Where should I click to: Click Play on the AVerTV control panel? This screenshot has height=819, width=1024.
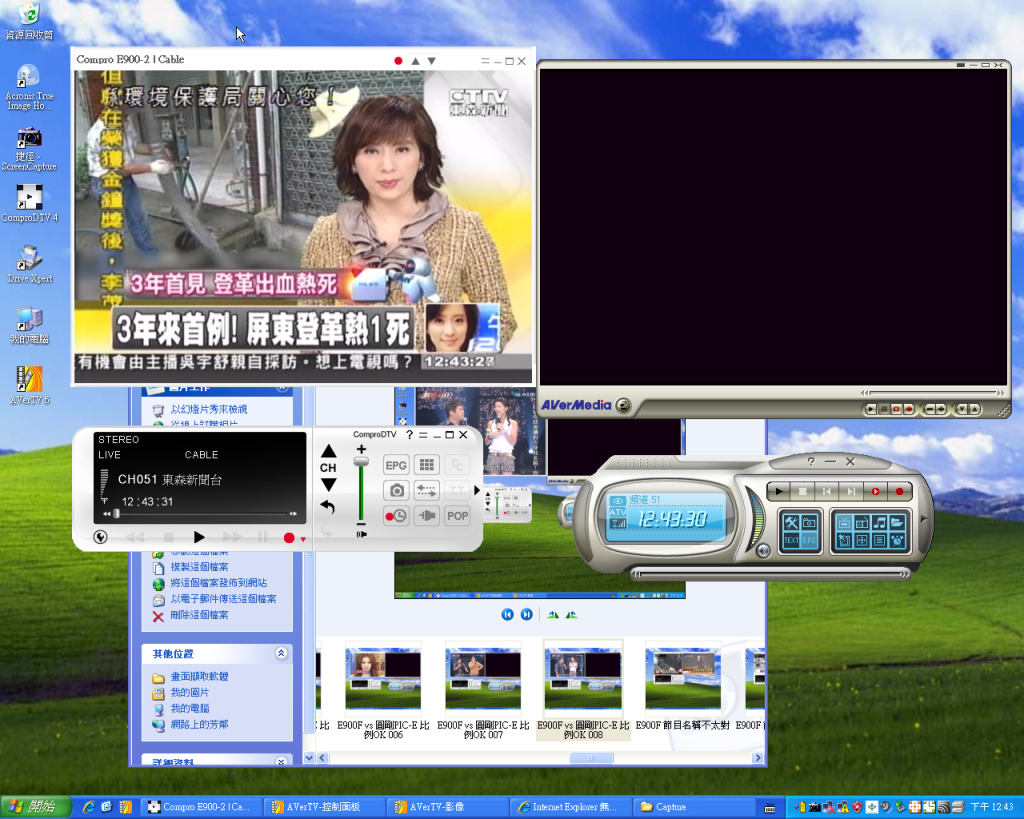[778, 492]
